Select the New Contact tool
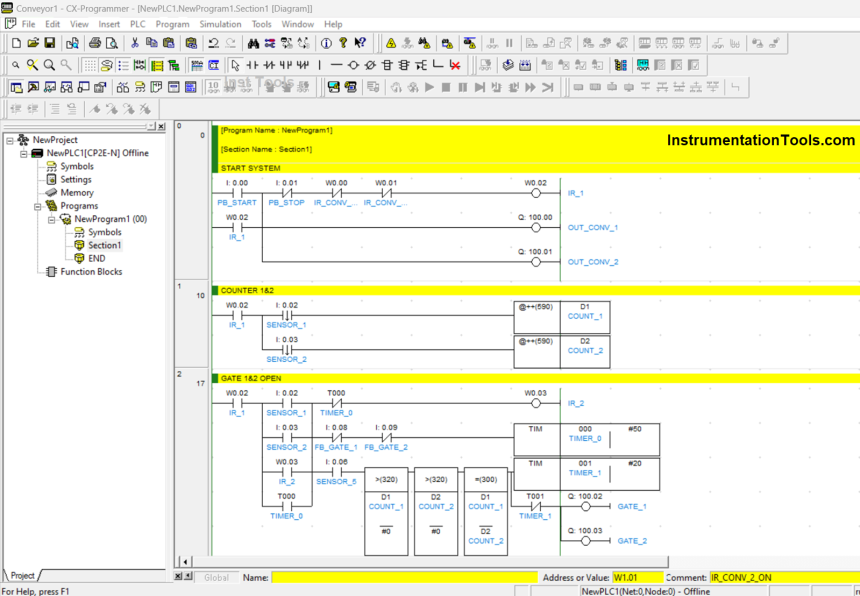The height and width of the screenshot is (596, 860). coord(252,65)
